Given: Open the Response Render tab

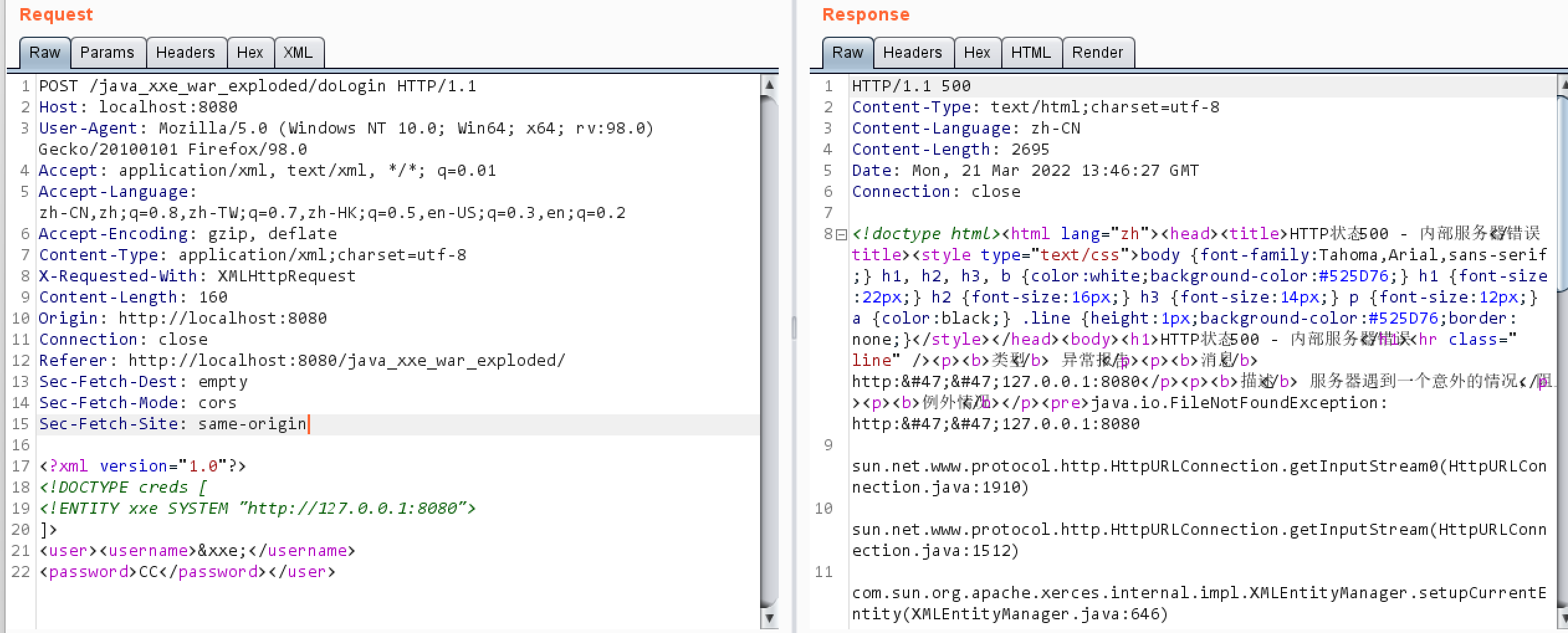Looking at the screenshot, I should [x=1098, y=53].
